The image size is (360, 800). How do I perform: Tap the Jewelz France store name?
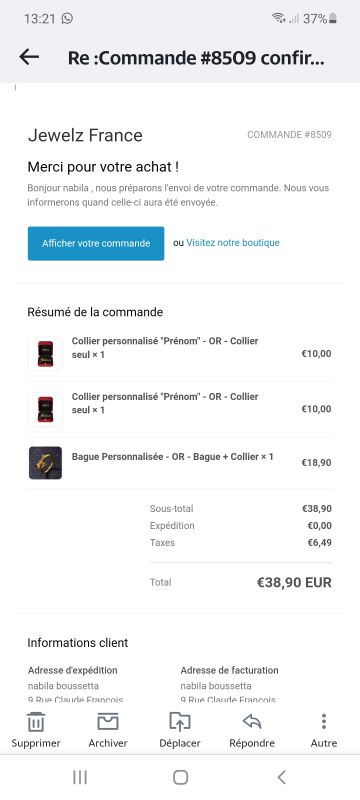(x=85, y=135)
